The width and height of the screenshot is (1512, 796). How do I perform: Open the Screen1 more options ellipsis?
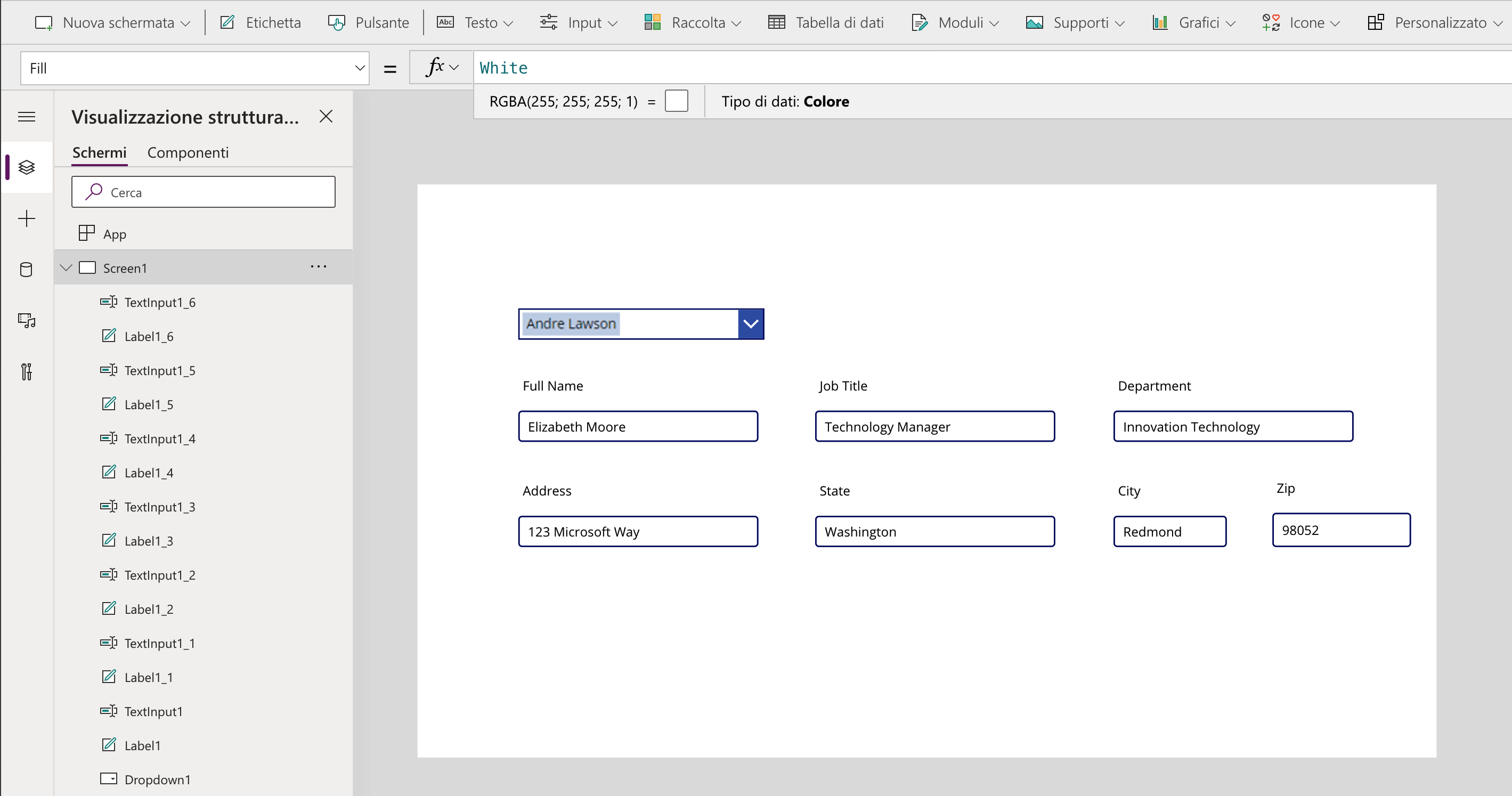[319, 267]
